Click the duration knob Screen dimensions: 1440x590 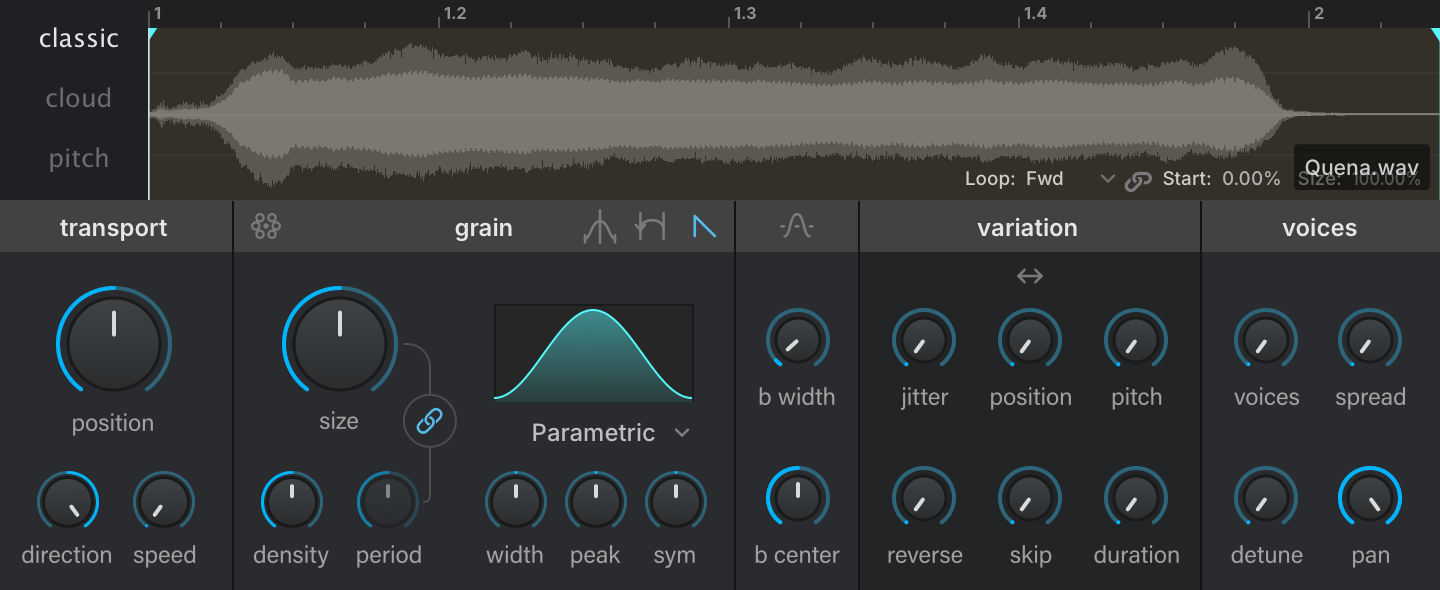(1136, 498)
